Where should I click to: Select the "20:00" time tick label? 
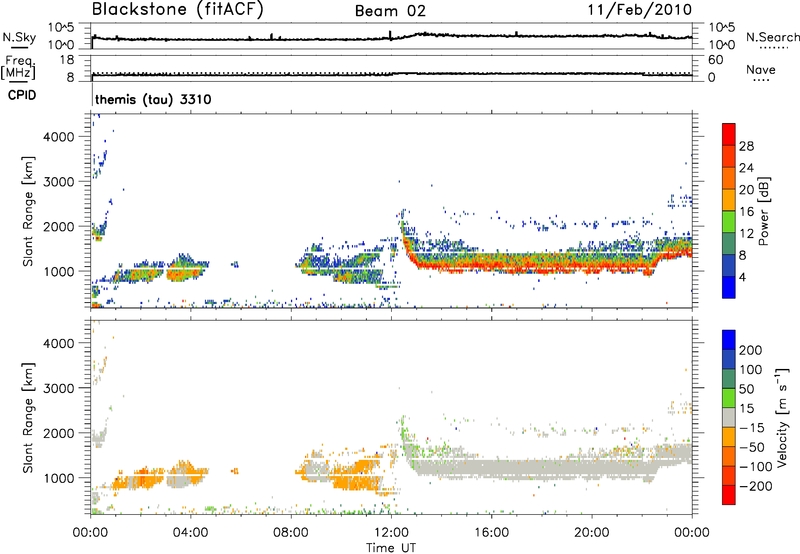[x=591, y=533]
